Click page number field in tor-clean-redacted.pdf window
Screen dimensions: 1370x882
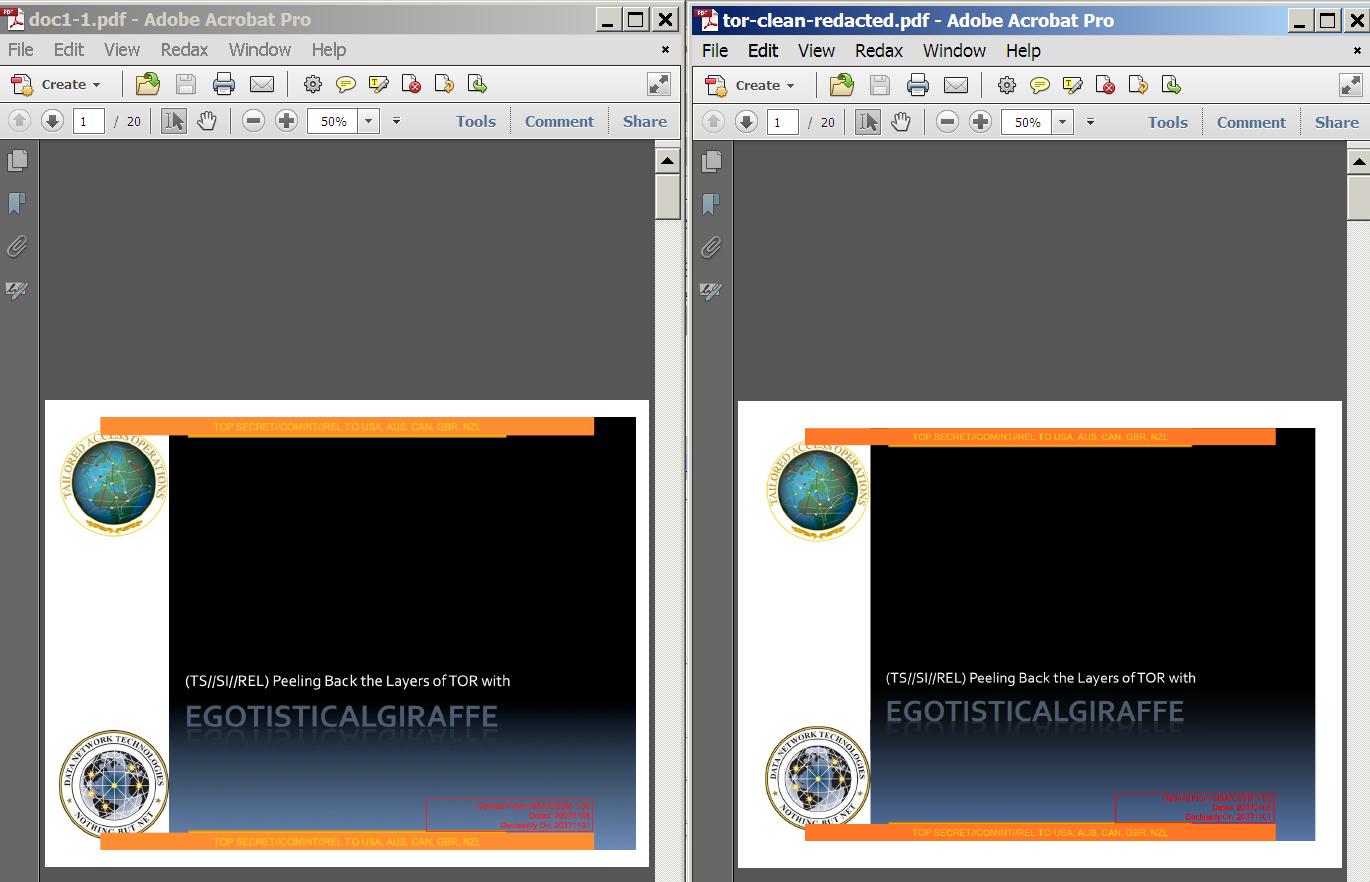782,122
